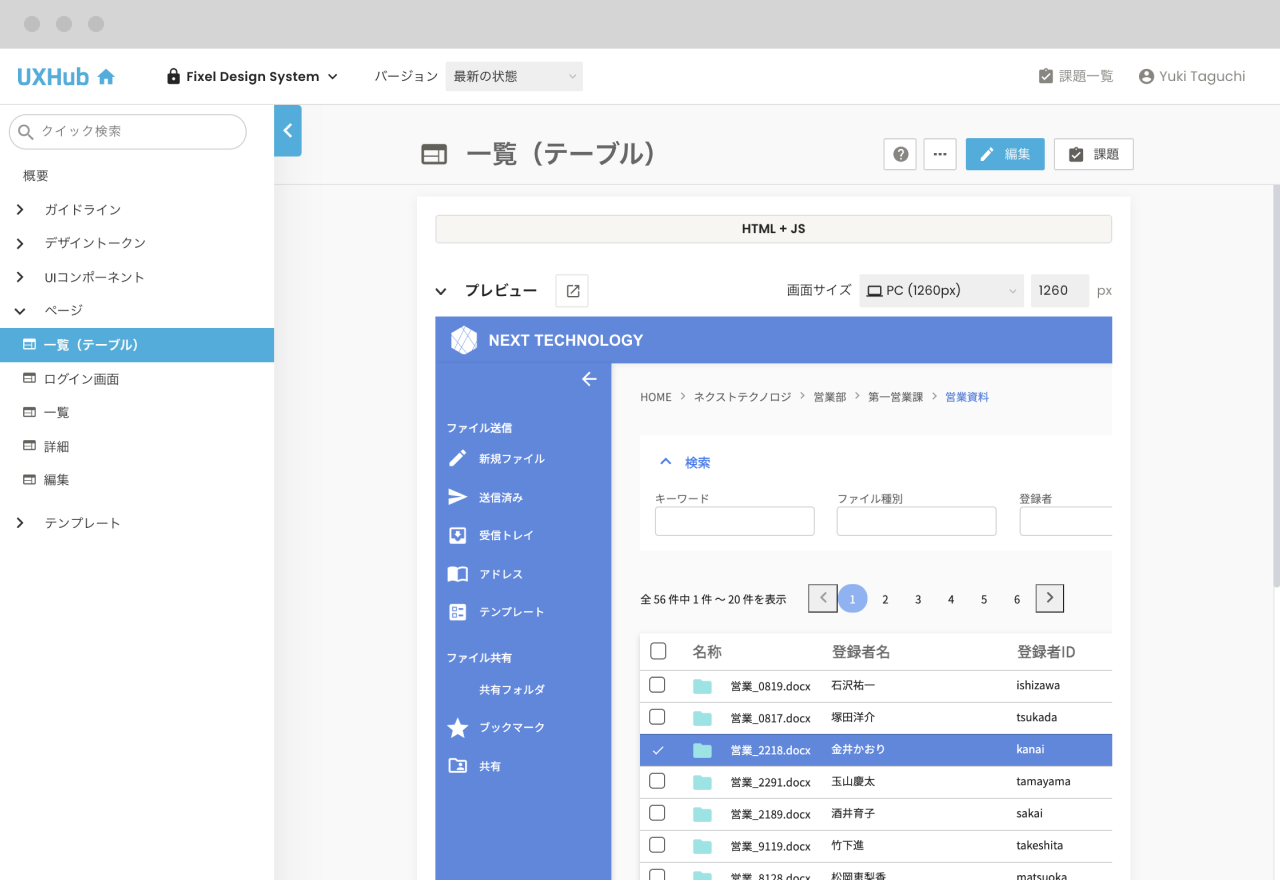Open the help question mark icon
1280x880 pixels.
click(899, 154)
